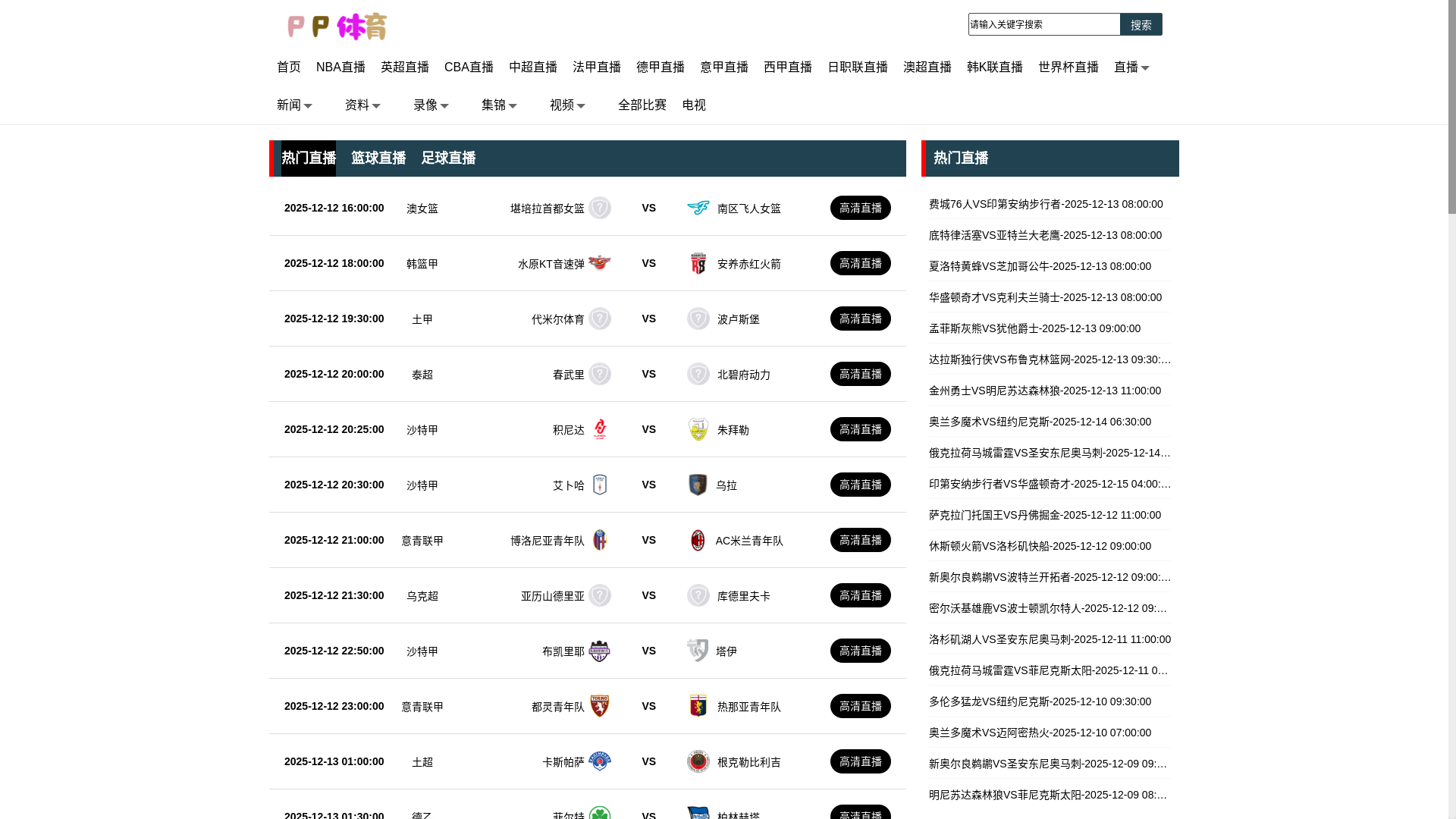Switch to the 足球直播 tab
1456x819 pixels.
448,158
